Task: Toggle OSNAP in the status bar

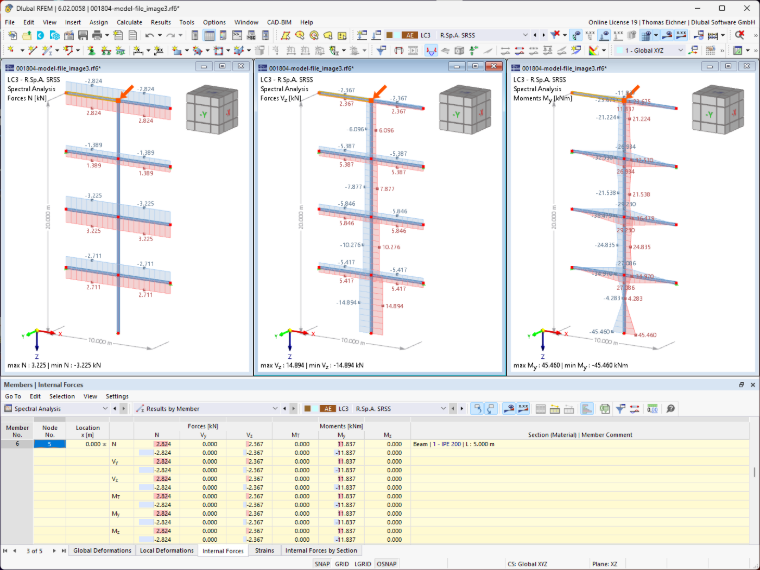Action: point(386,564)
